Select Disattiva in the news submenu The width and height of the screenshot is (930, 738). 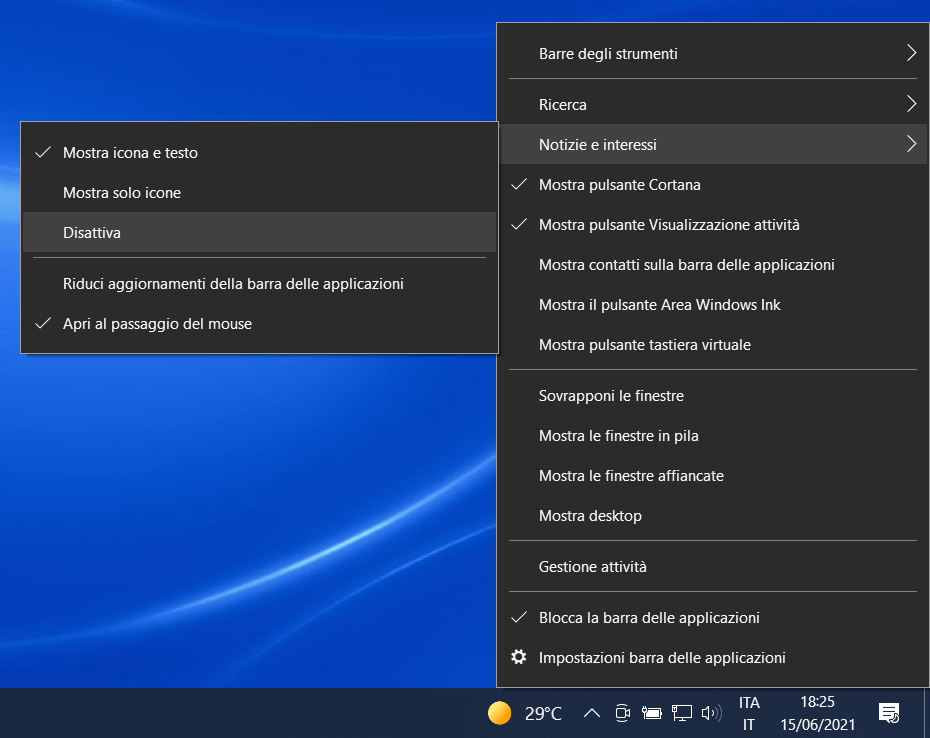[92, 232]
